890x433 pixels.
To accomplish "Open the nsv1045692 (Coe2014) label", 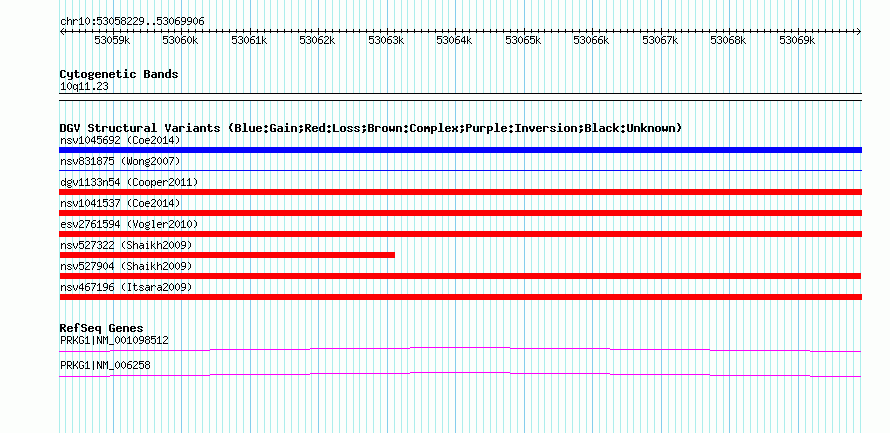I will pos(120,140).
